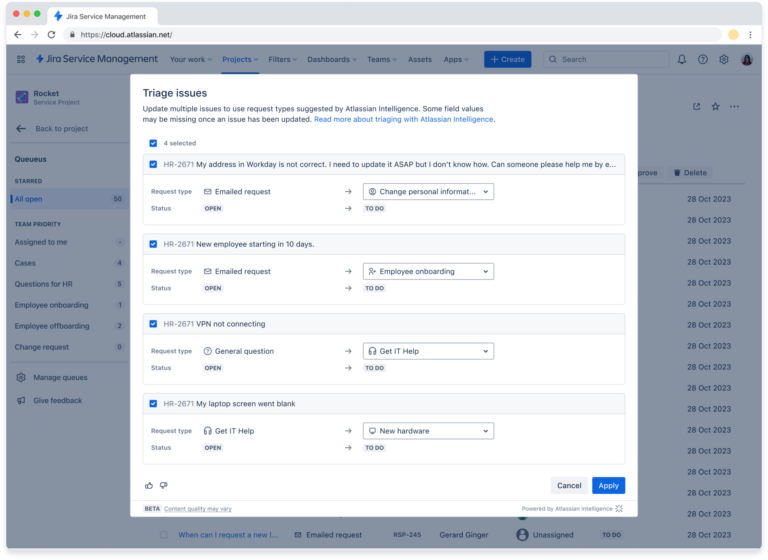Select the Change request queue
The image size is (768, 560).
point(69,347)
